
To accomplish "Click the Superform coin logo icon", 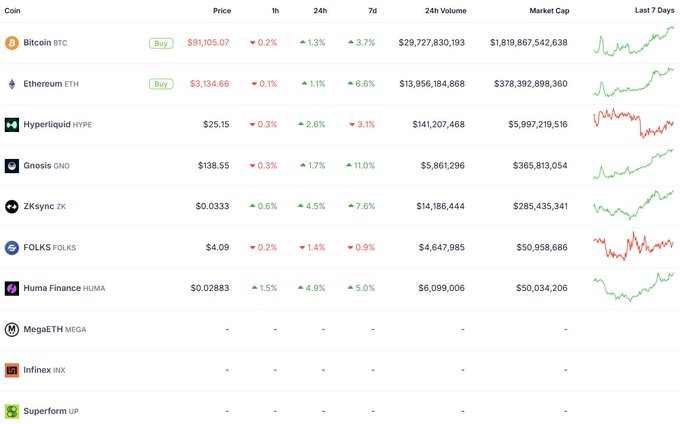I will pyautogui.click(x=12, y=411).
